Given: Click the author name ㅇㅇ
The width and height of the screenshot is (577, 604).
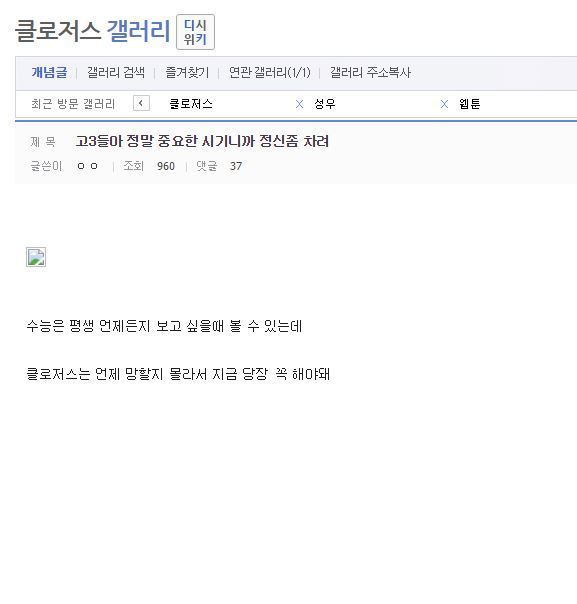Looking at the screenshot, I should 87,166.
